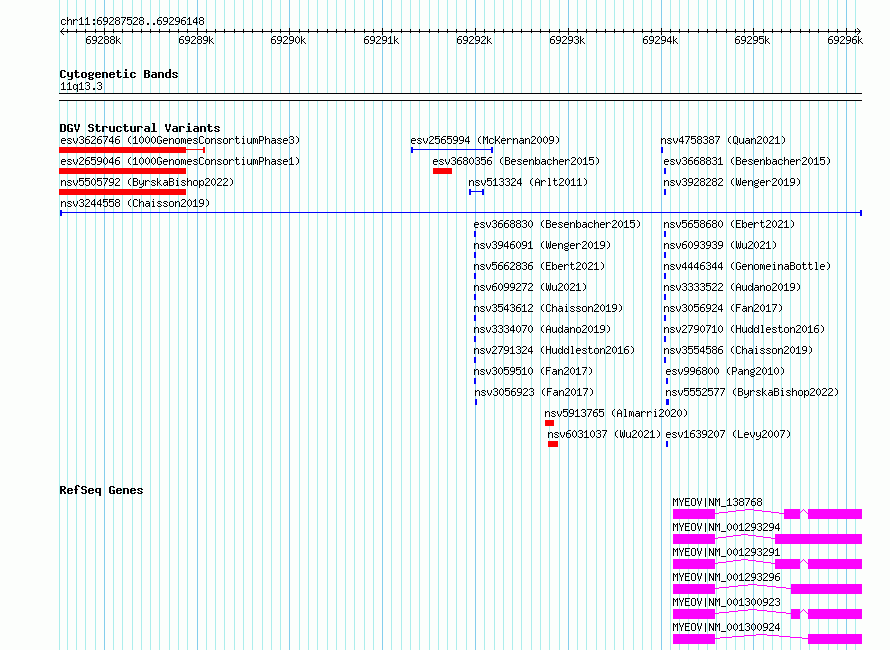Open esv2565994 (McKernan2009) variant label
This screenshot has height=650, width=890.
(x=485, y=140)
